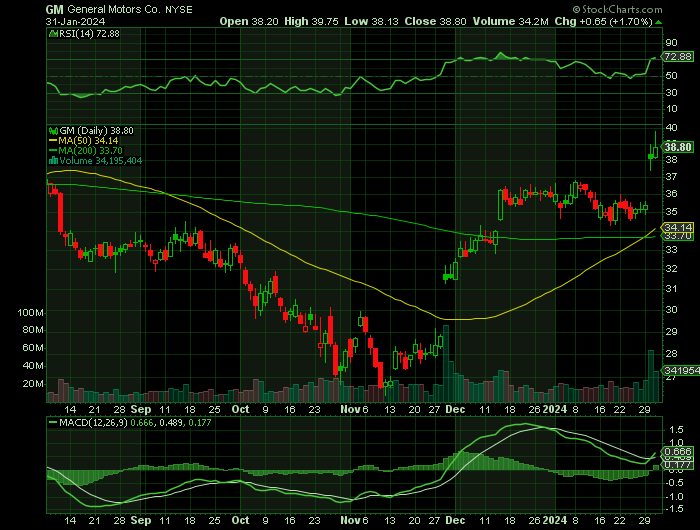The height and width of the screenshot is (530, 700).
Task: Click the boxed 34.14 MA label on right axis
Action: [678, 228]
